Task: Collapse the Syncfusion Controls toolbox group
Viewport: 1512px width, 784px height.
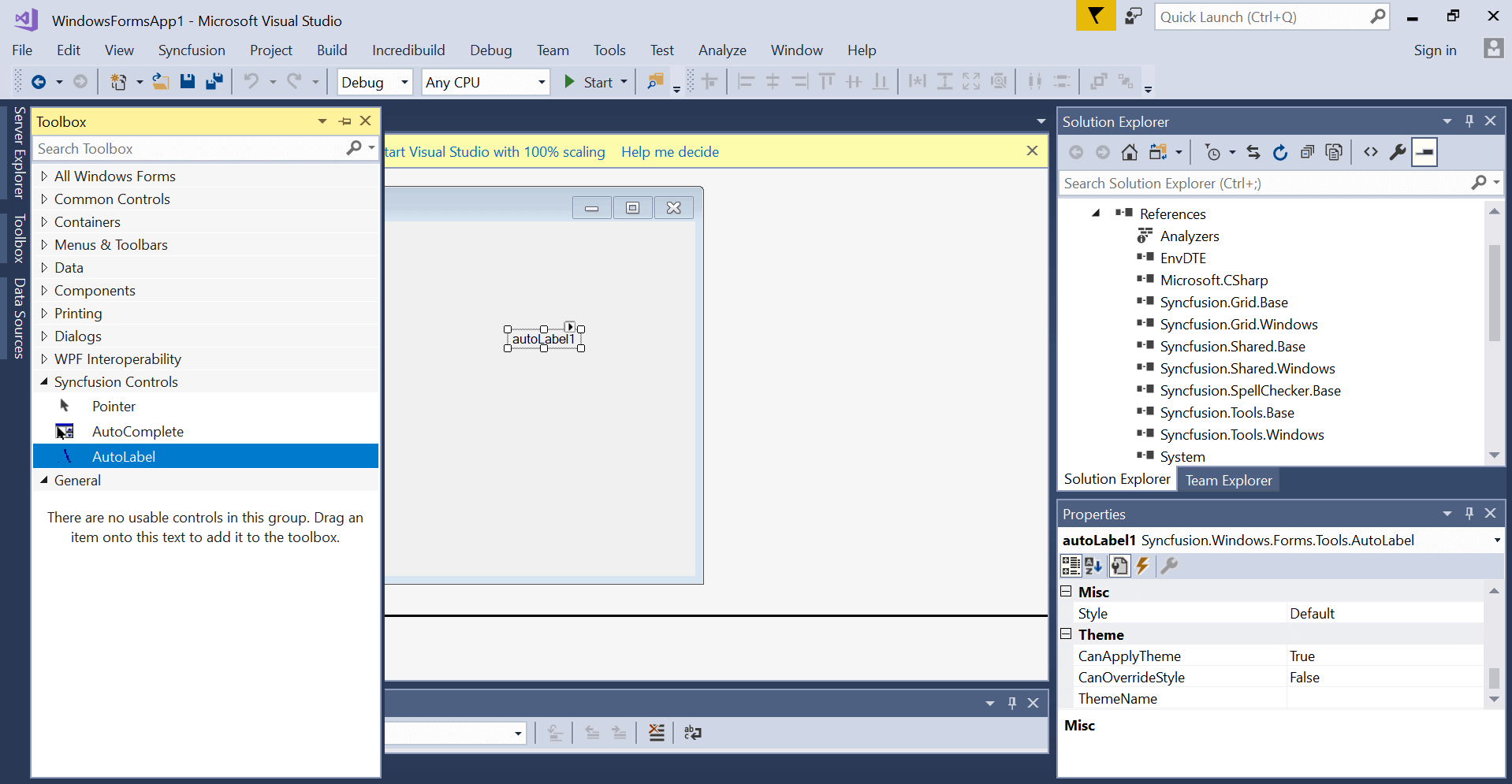Action: point(44,382)
